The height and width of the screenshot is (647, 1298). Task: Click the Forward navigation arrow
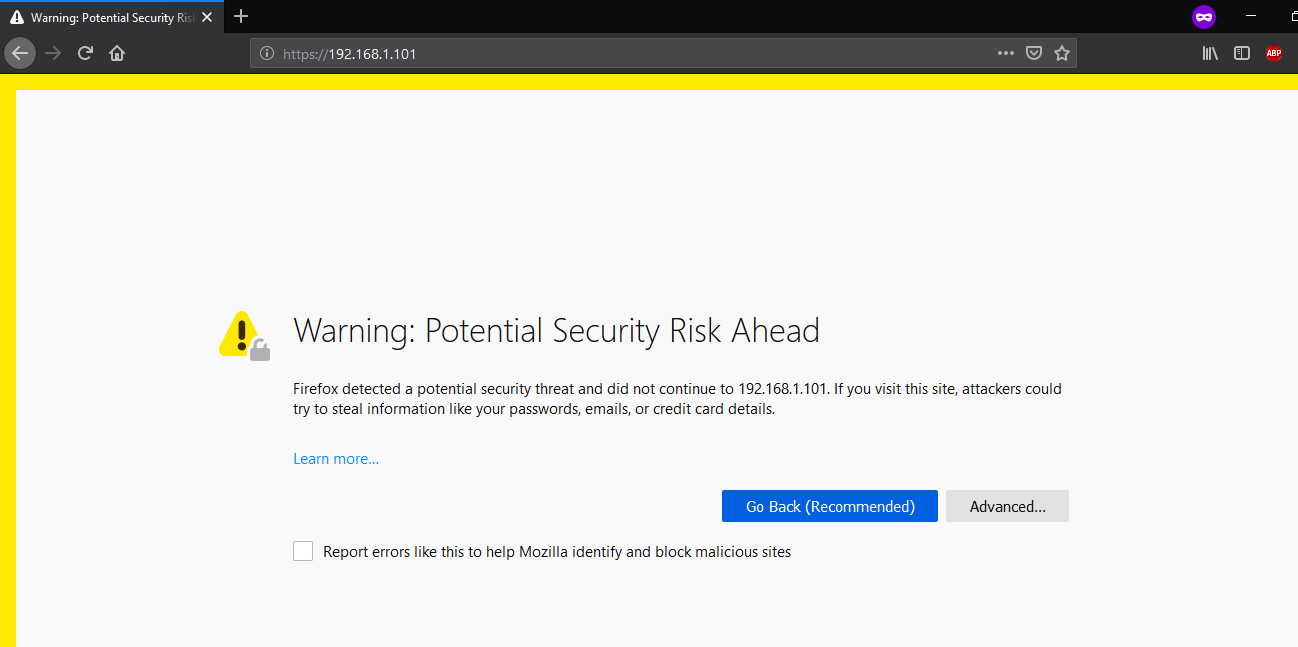(54, 53)
